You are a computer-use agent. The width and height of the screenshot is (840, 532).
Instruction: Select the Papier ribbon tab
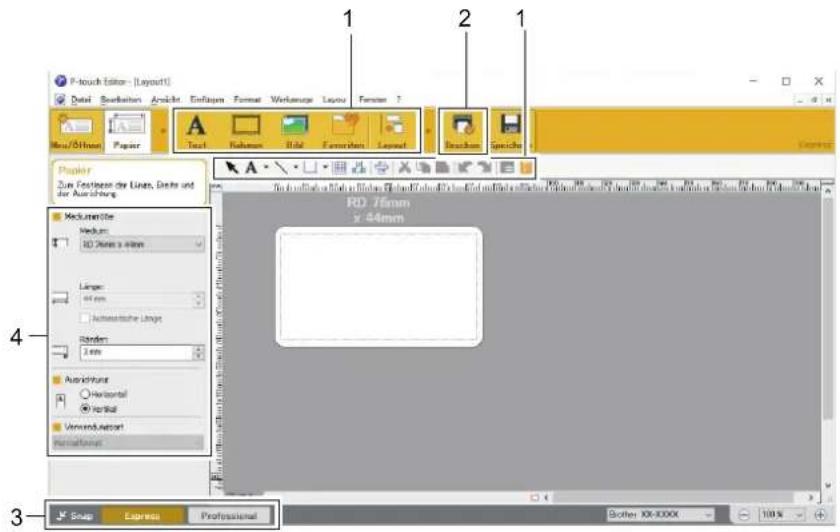click(x=127, y=132)
